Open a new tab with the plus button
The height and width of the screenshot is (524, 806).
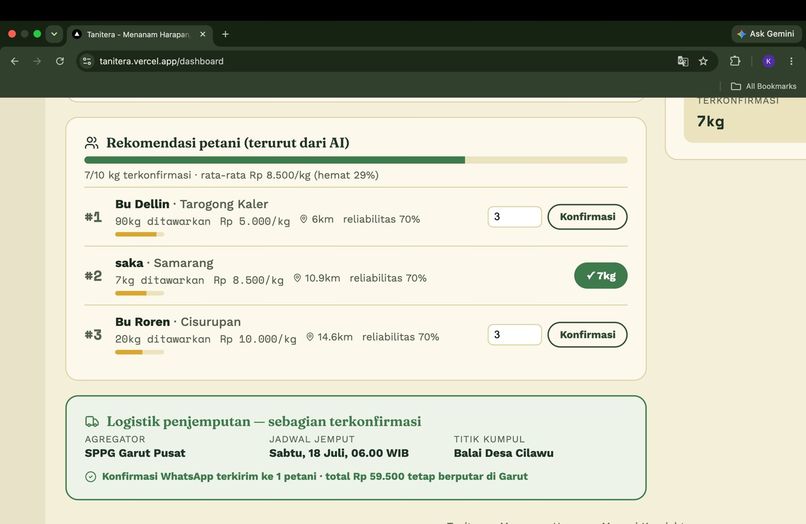coord(225,34)
